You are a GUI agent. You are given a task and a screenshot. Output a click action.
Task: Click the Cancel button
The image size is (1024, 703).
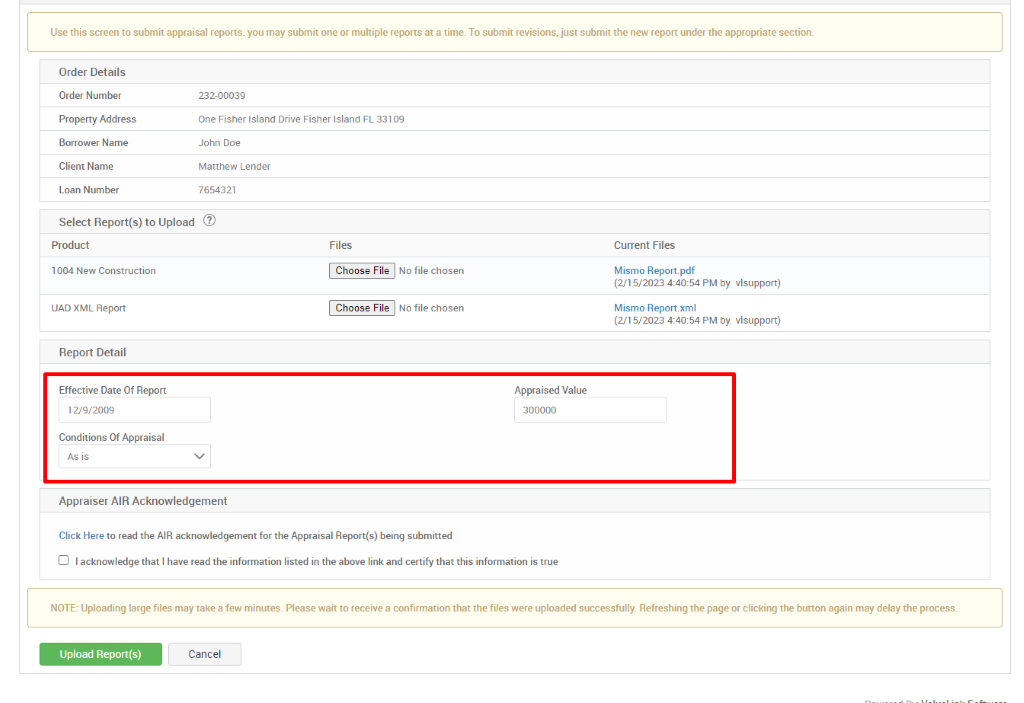(204, 654)
